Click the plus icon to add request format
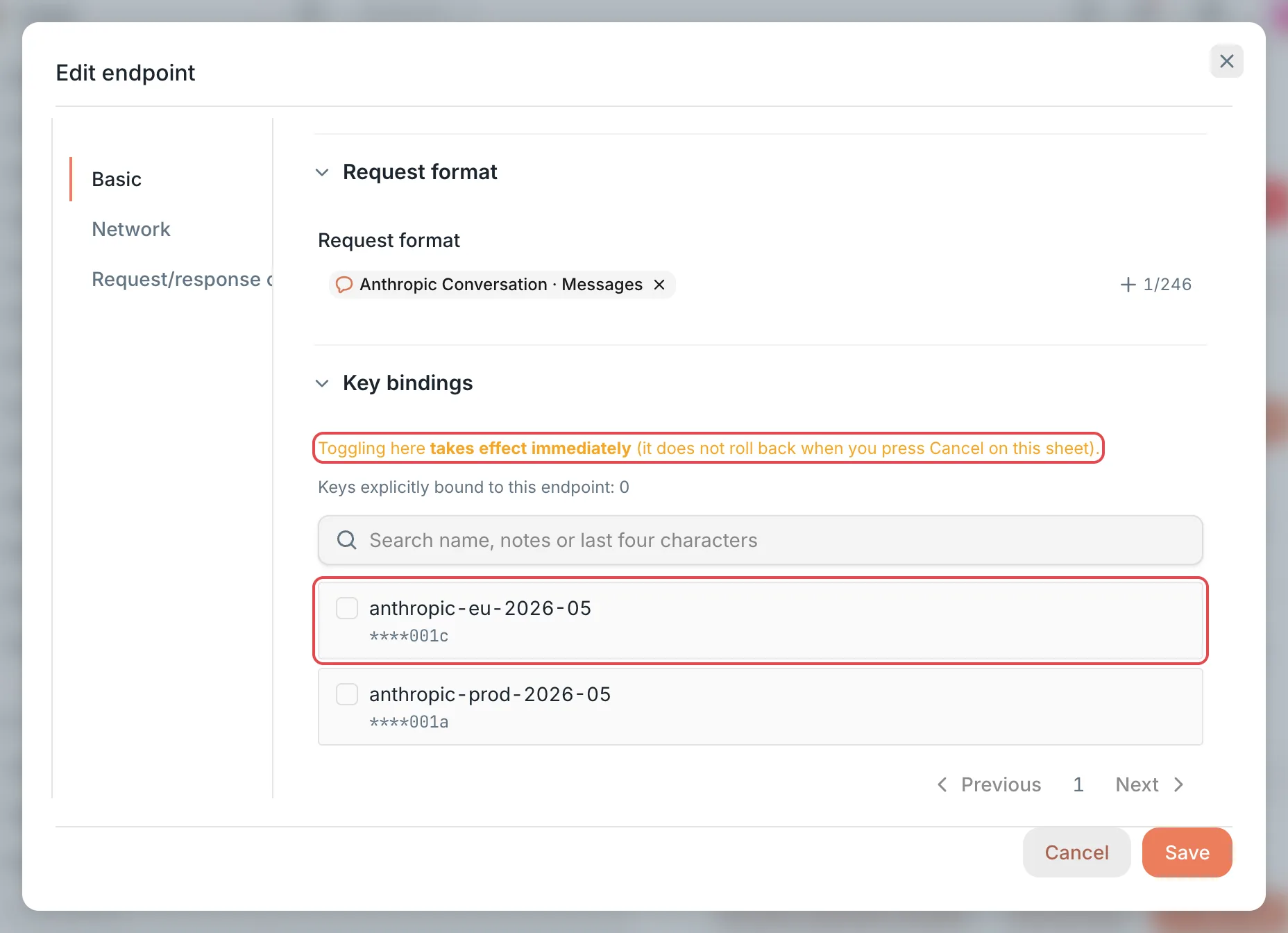1288x933 pixels. tap(1128, 285)
